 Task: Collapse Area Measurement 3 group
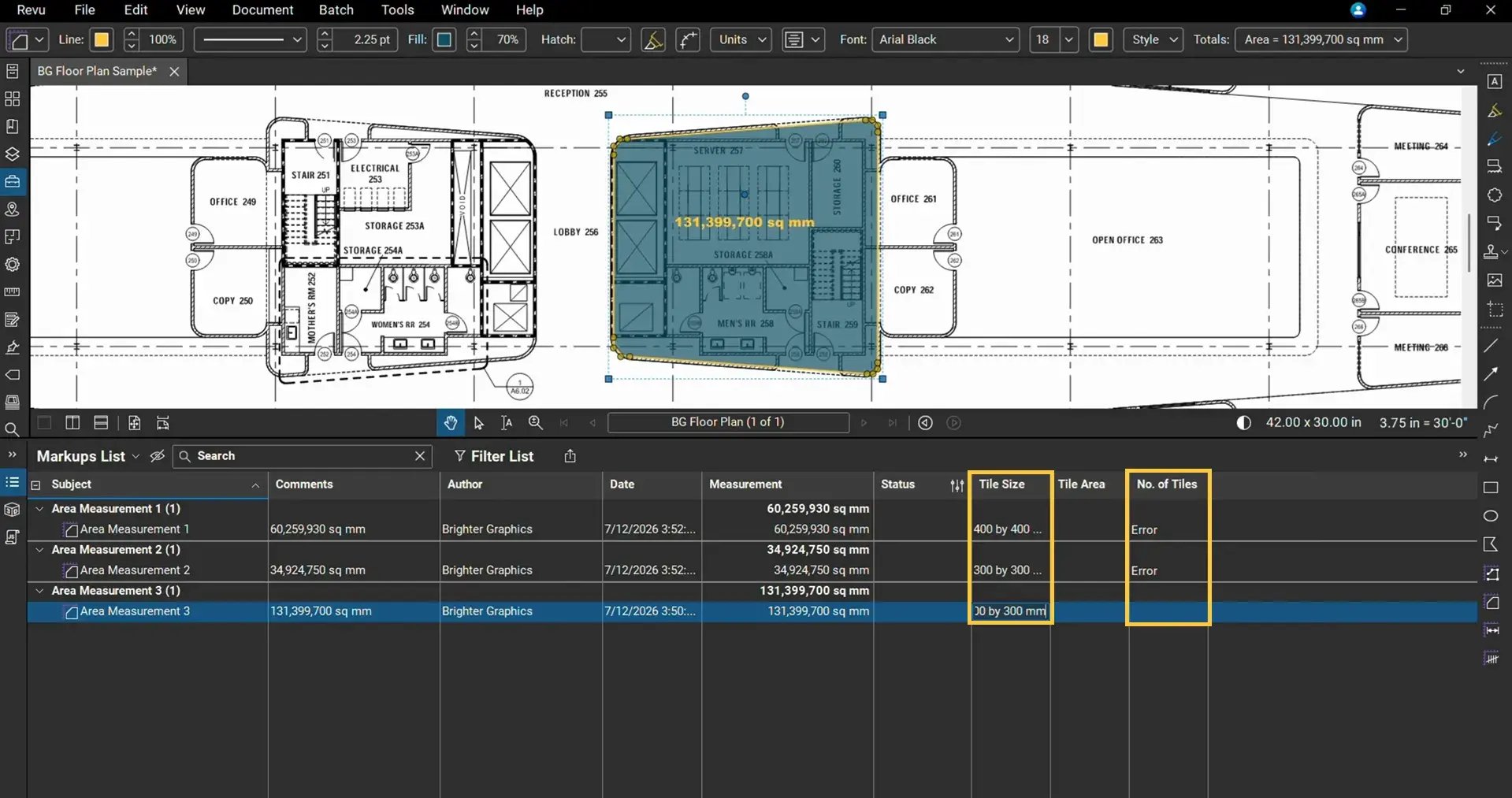39,591
